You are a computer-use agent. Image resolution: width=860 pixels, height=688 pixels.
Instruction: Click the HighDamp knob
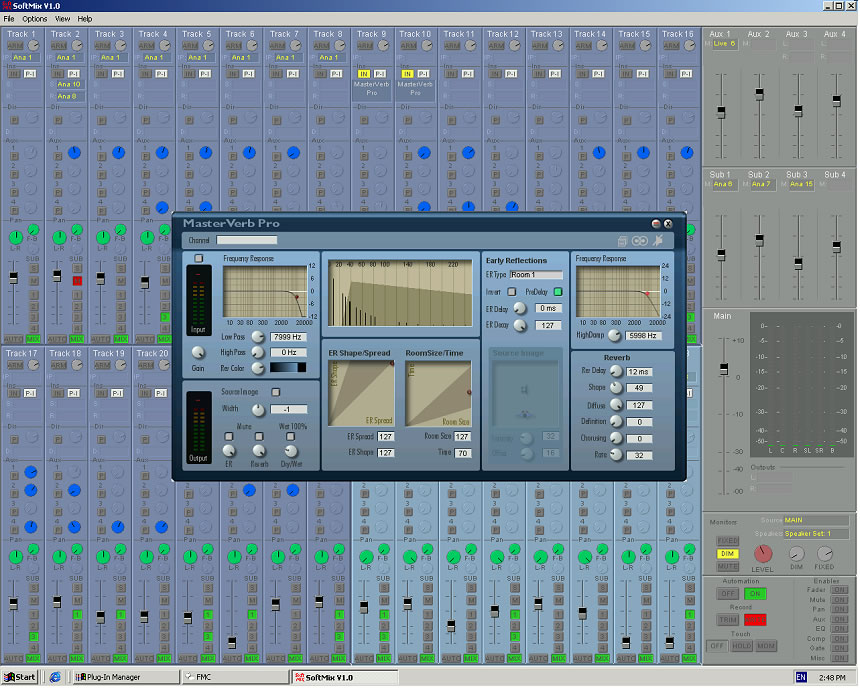(614, 335)
